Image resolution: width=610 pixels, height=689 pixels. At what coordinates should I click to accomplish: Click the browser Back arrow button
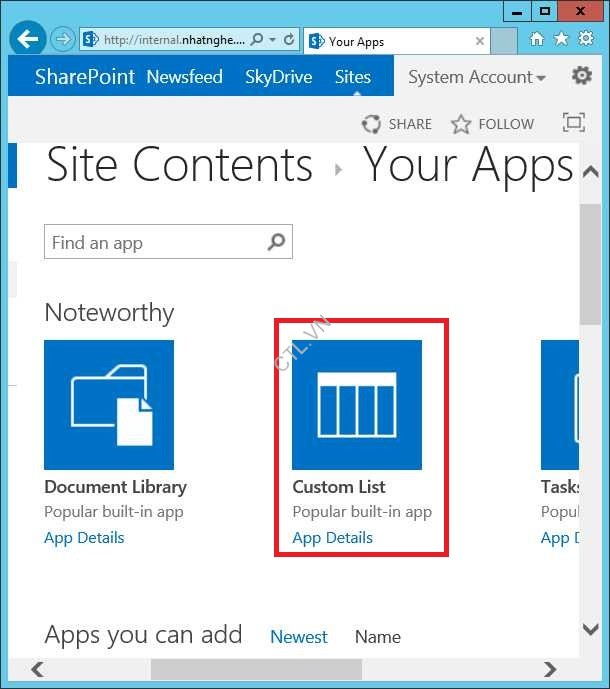coord(28,40)
